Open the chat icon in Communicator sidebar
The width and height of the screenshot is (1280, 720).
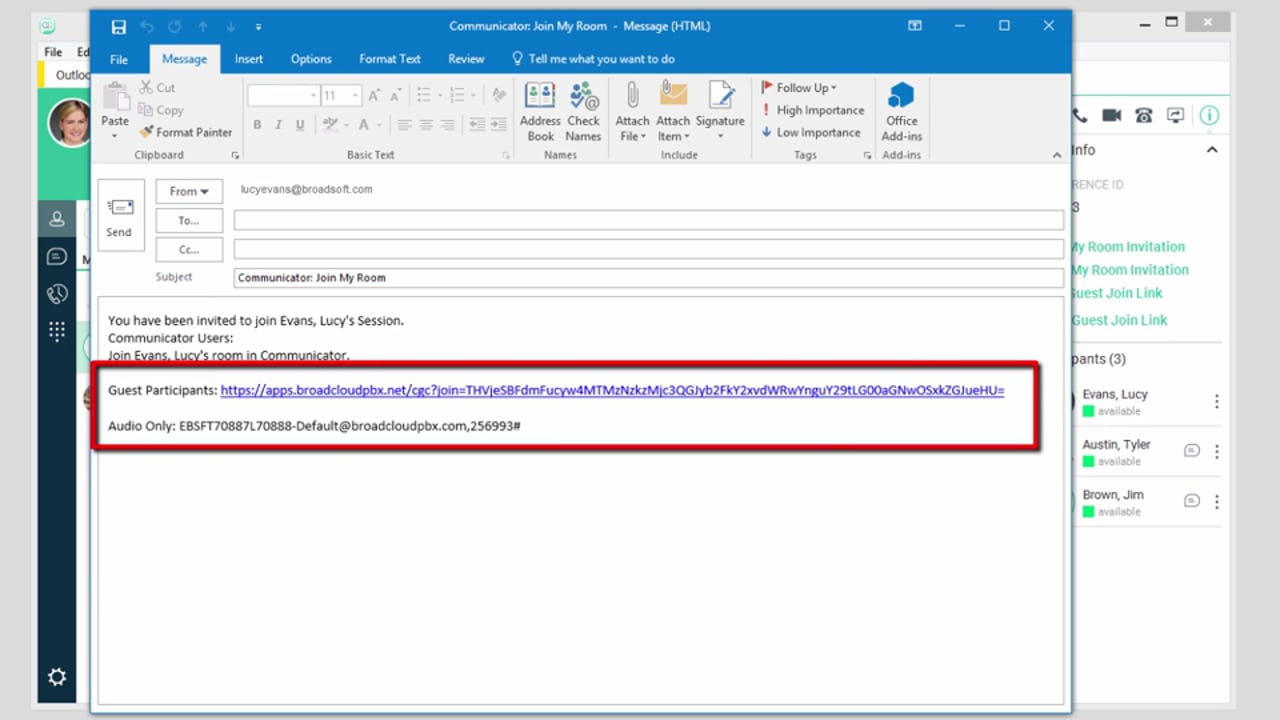point(57,257)
